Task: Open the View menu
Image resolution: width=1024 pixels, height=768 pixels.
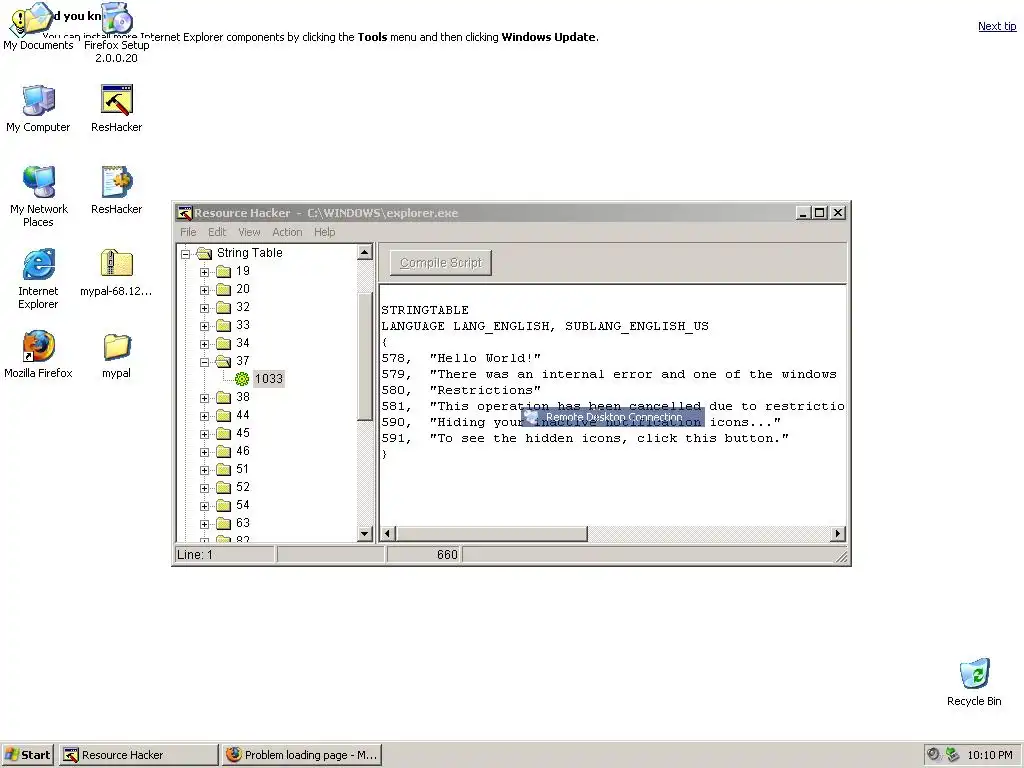Action: tap(249, 232)
